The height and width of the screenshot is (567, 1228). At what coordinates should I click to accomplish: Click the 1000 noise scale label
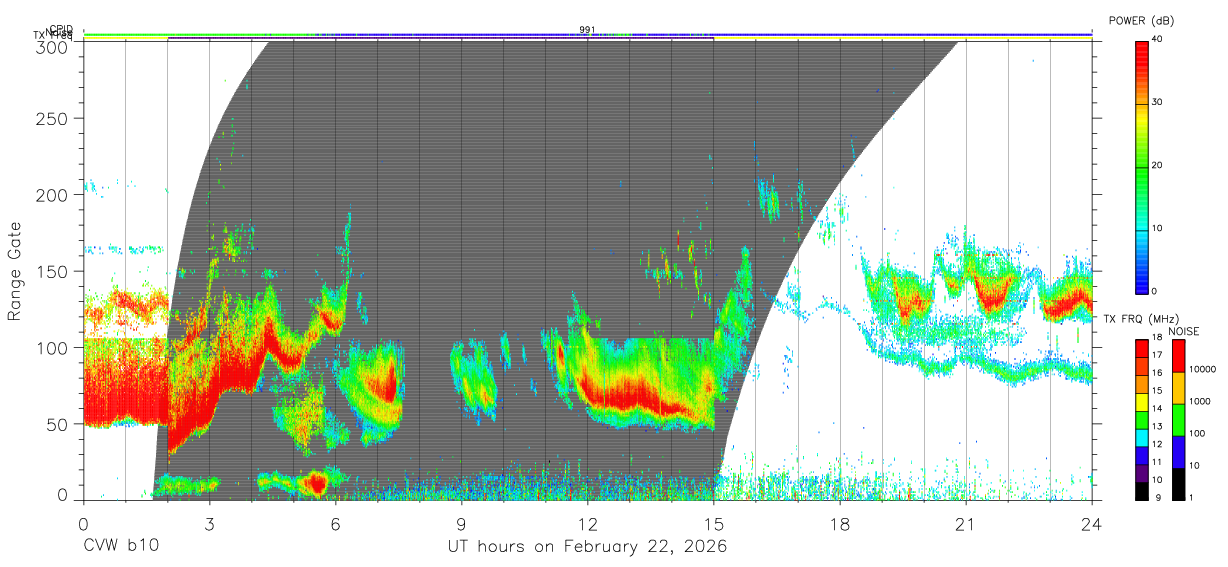point(1198,401)
